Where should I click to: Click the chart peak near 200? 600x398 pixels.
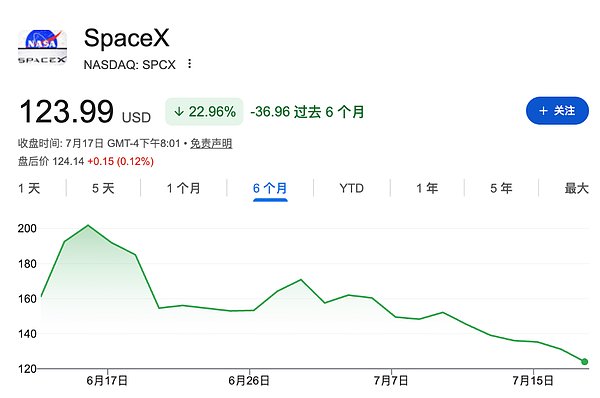tap(88, 225)
